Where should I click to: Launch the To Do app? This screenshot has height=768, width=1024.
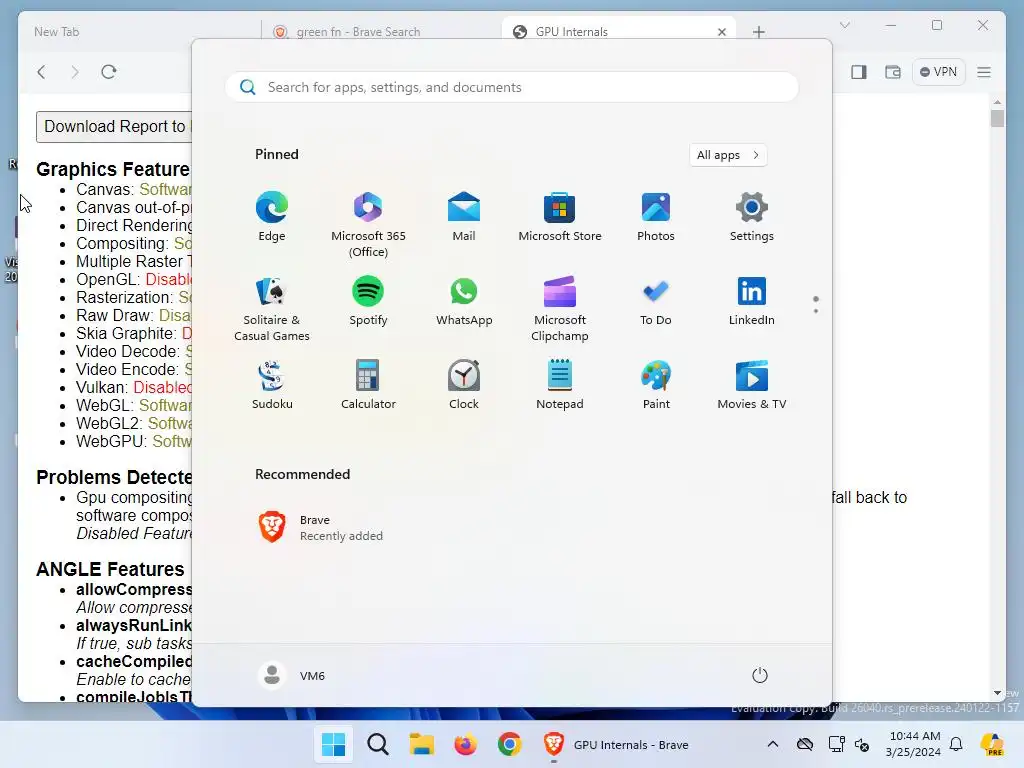pos(656,302)
